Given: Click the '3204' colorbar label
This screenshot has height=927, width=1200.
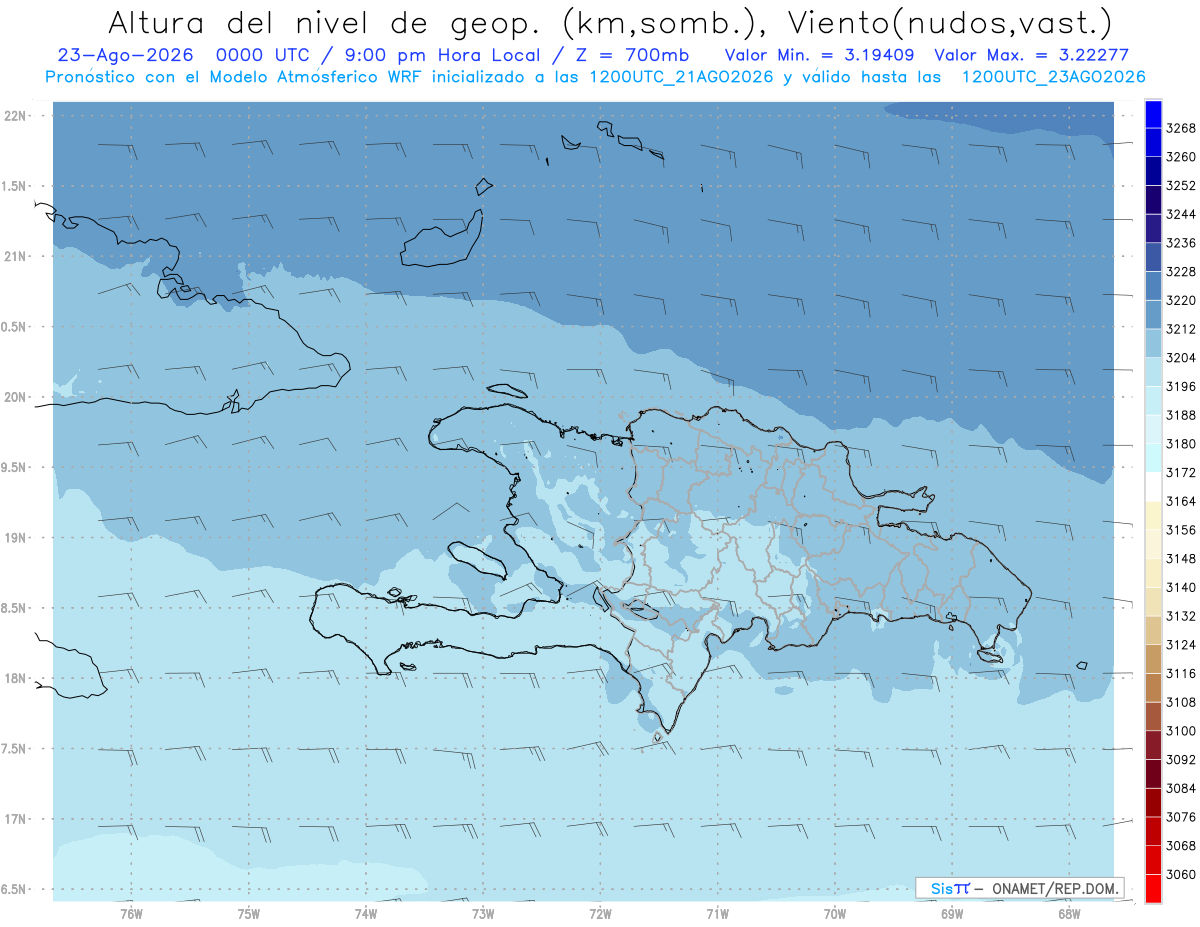Looking at the screenshot, I should coord(1181,358).
